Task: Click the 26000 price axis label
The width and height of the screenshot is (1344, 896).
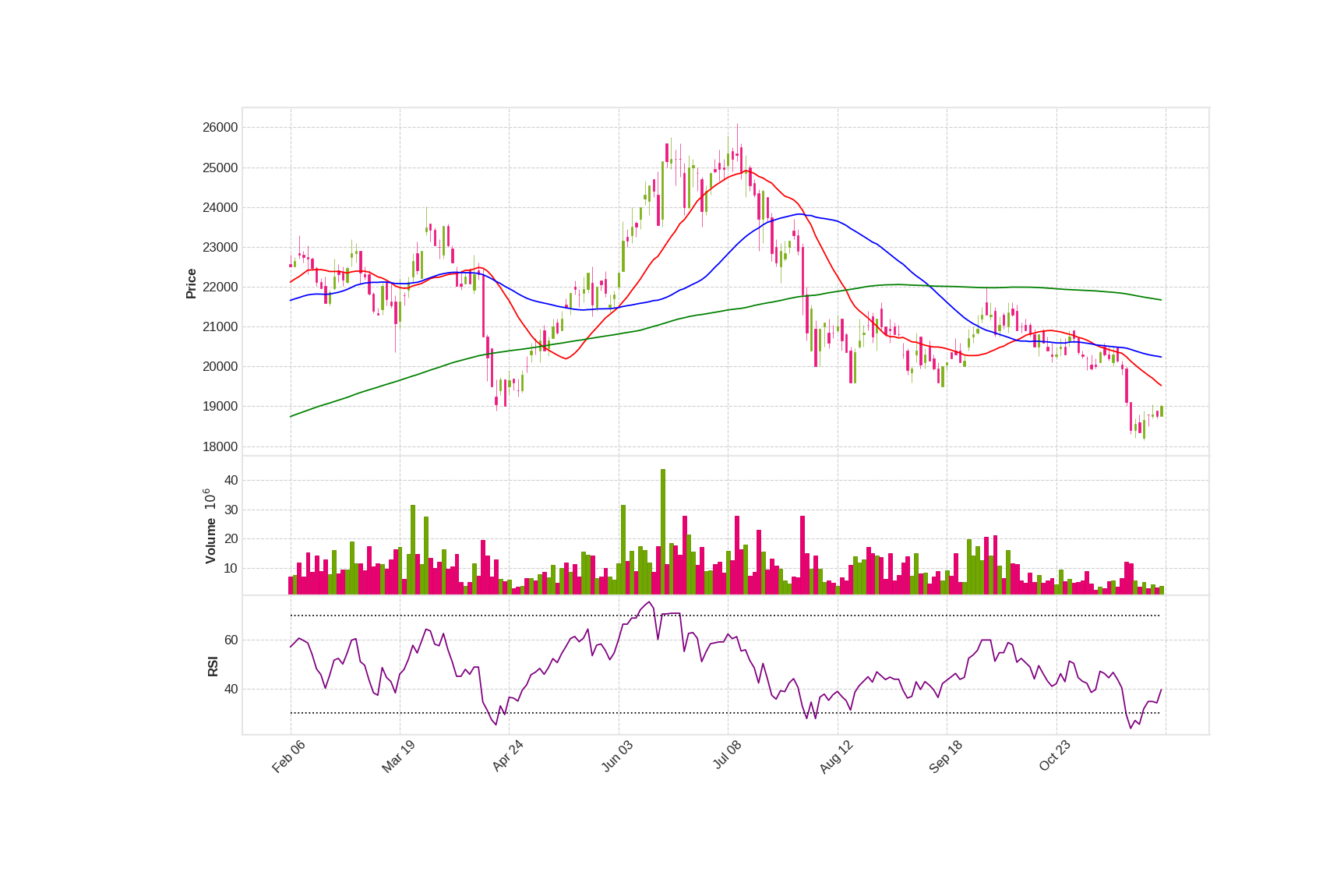Action: 220,128
